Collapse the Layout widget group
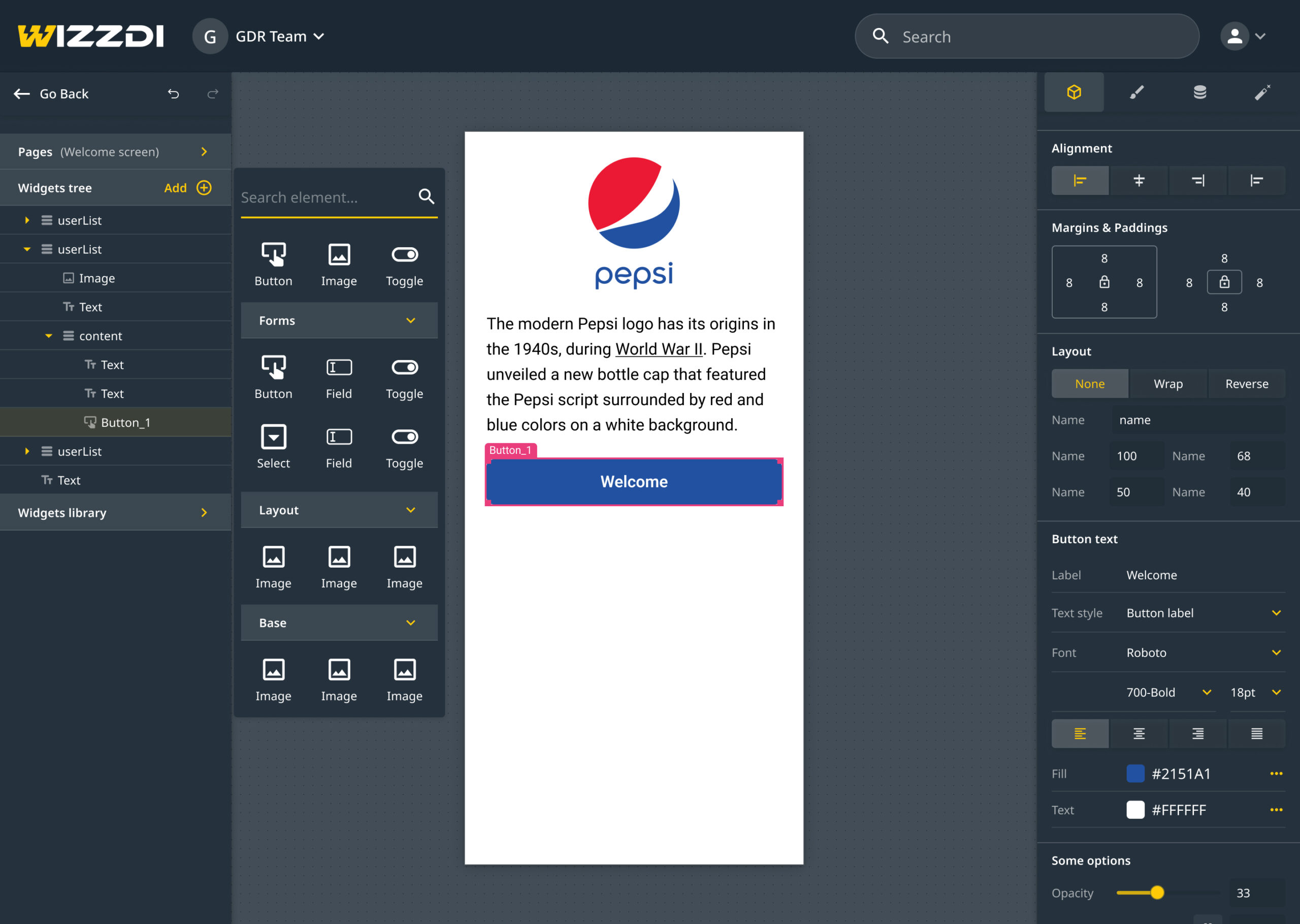The image size is (1300, 924). [339, 510]
